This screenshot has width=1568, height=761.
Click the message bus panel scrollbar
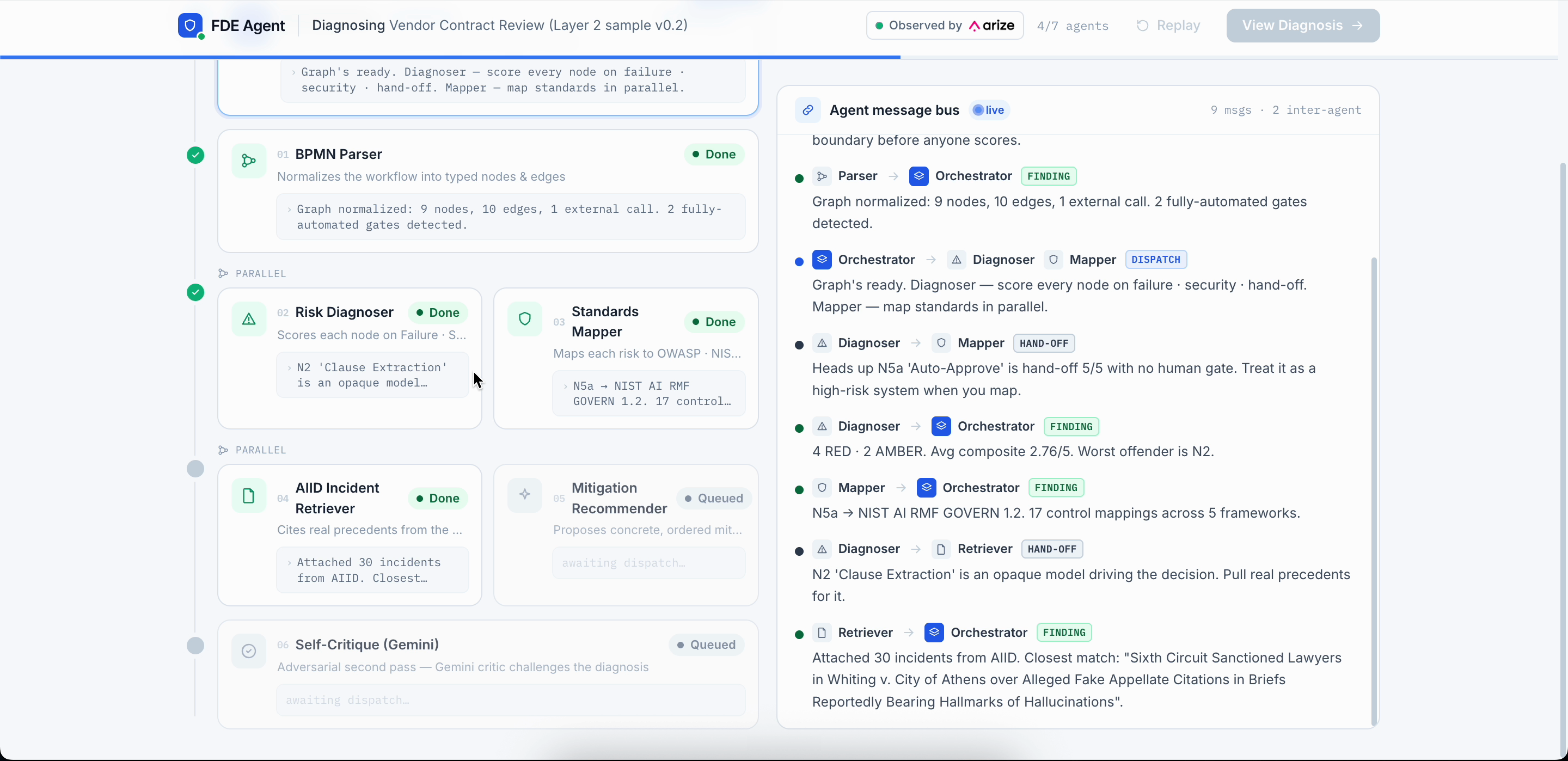point(1374,492)
